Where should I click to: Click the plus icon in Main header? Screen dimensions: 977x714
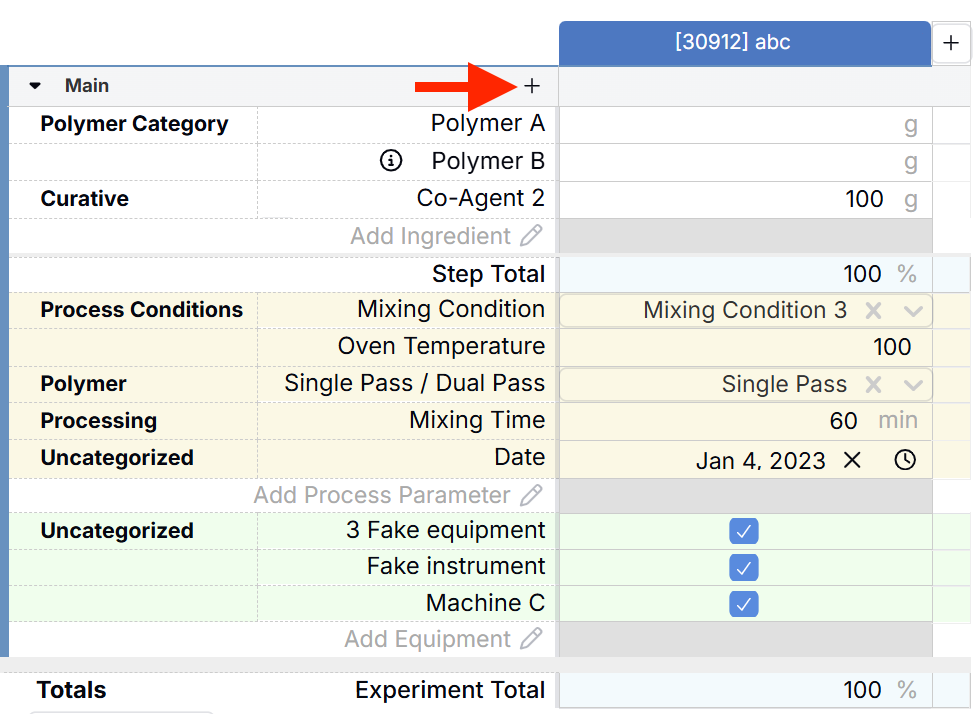531,86
